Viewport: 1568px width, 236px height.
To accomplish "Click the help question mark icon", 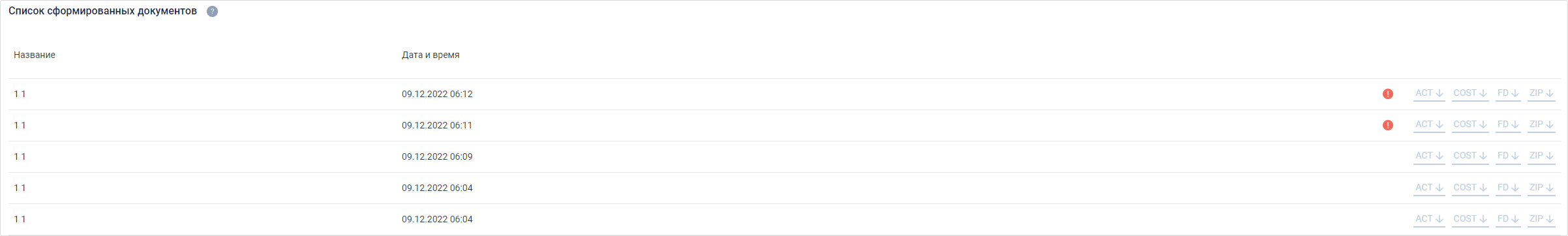I will click(x=212, y=12).
